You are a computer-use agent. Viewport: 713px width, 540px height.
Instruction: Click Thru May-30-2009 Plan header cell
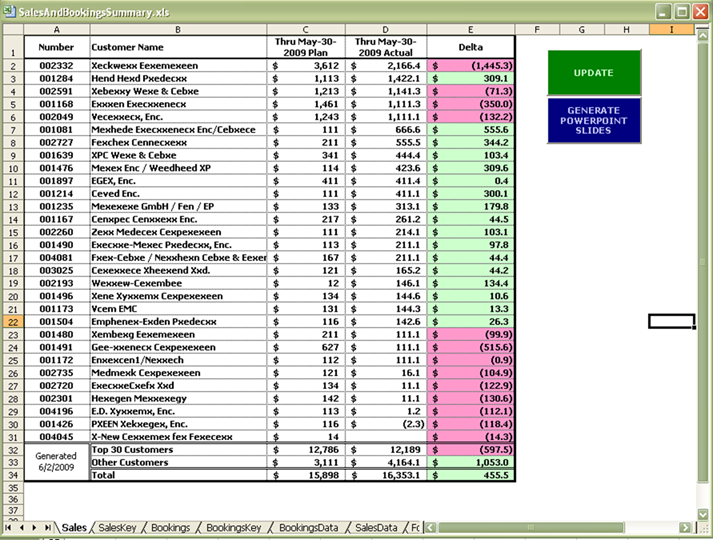click(x=306, y=47)
